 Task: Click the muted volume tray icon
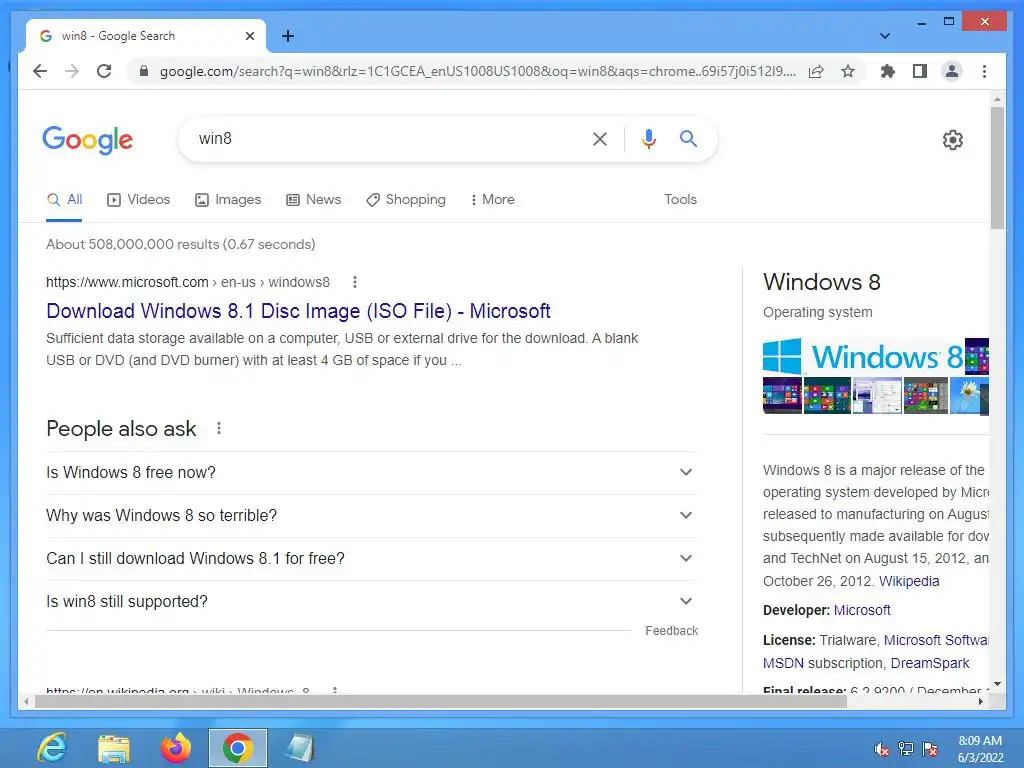click(x=881, y=749)
